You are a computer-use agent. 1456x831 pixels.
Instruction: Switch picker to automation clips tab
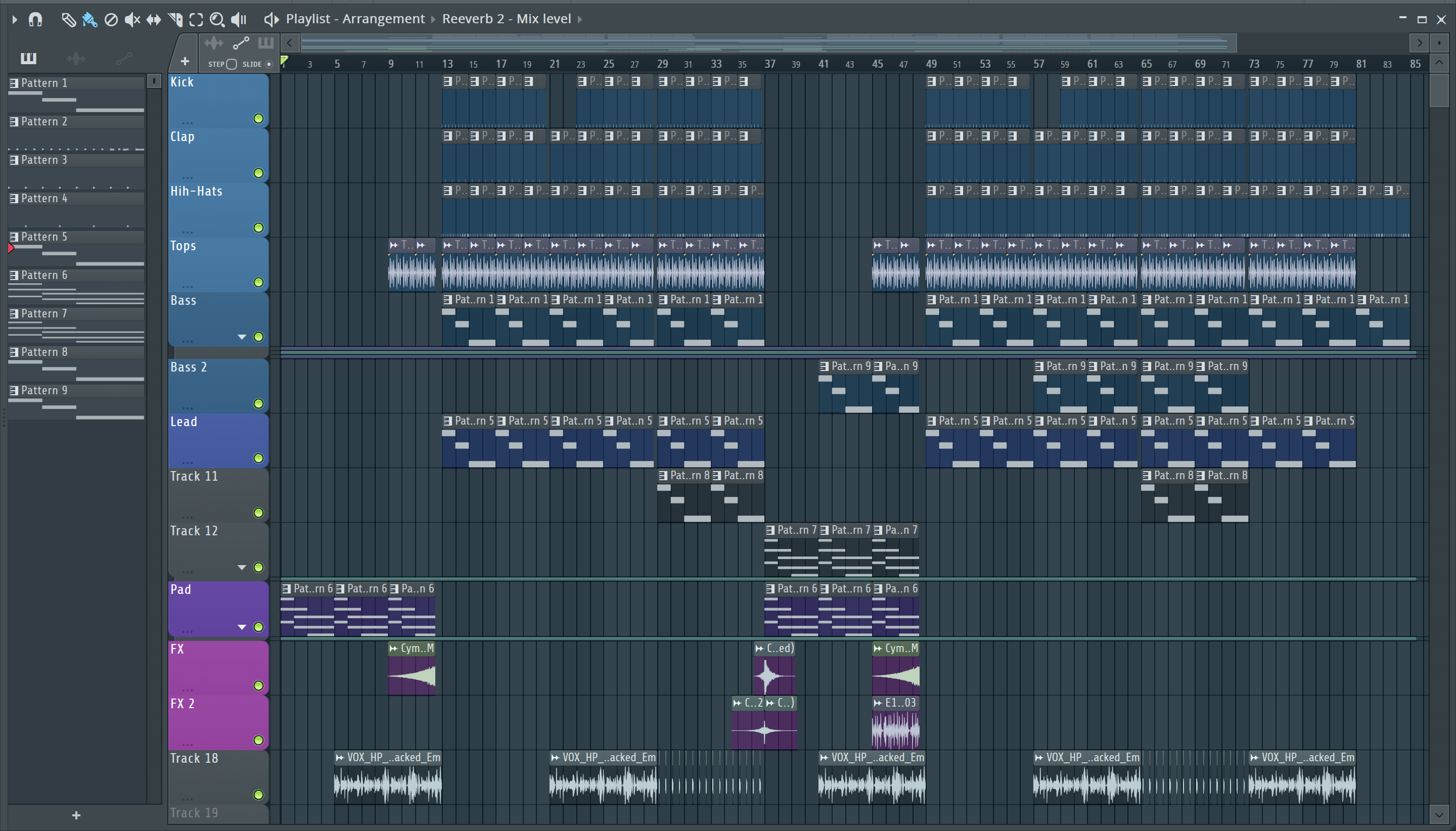[x=124, y=58]
